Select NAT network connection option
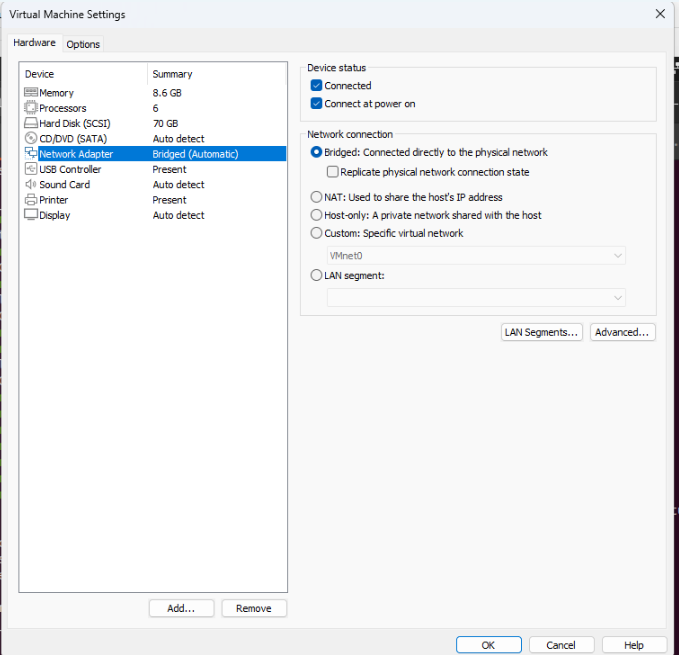679x655 pixels. tap(317, 197)
